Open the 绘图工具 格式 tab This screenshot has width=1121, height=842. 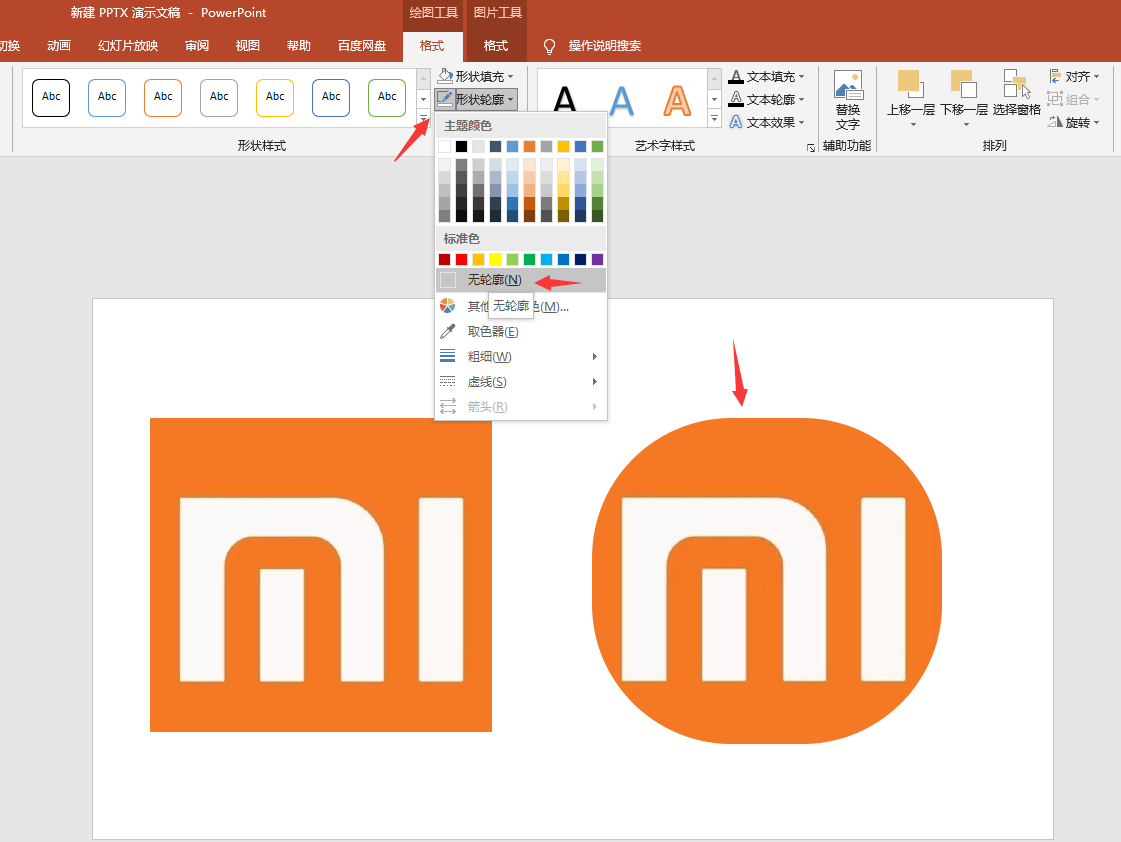[x=432, y=46]
